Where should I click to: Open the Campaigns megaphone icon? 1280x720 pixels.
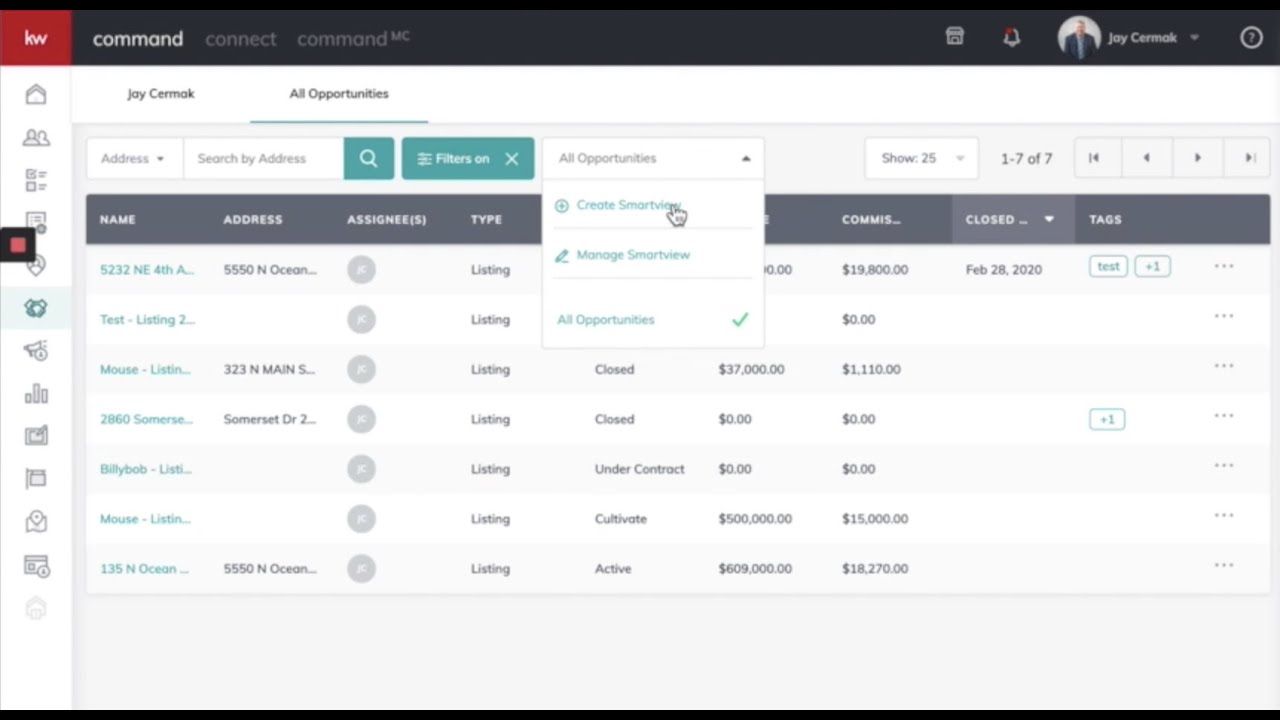36,350
